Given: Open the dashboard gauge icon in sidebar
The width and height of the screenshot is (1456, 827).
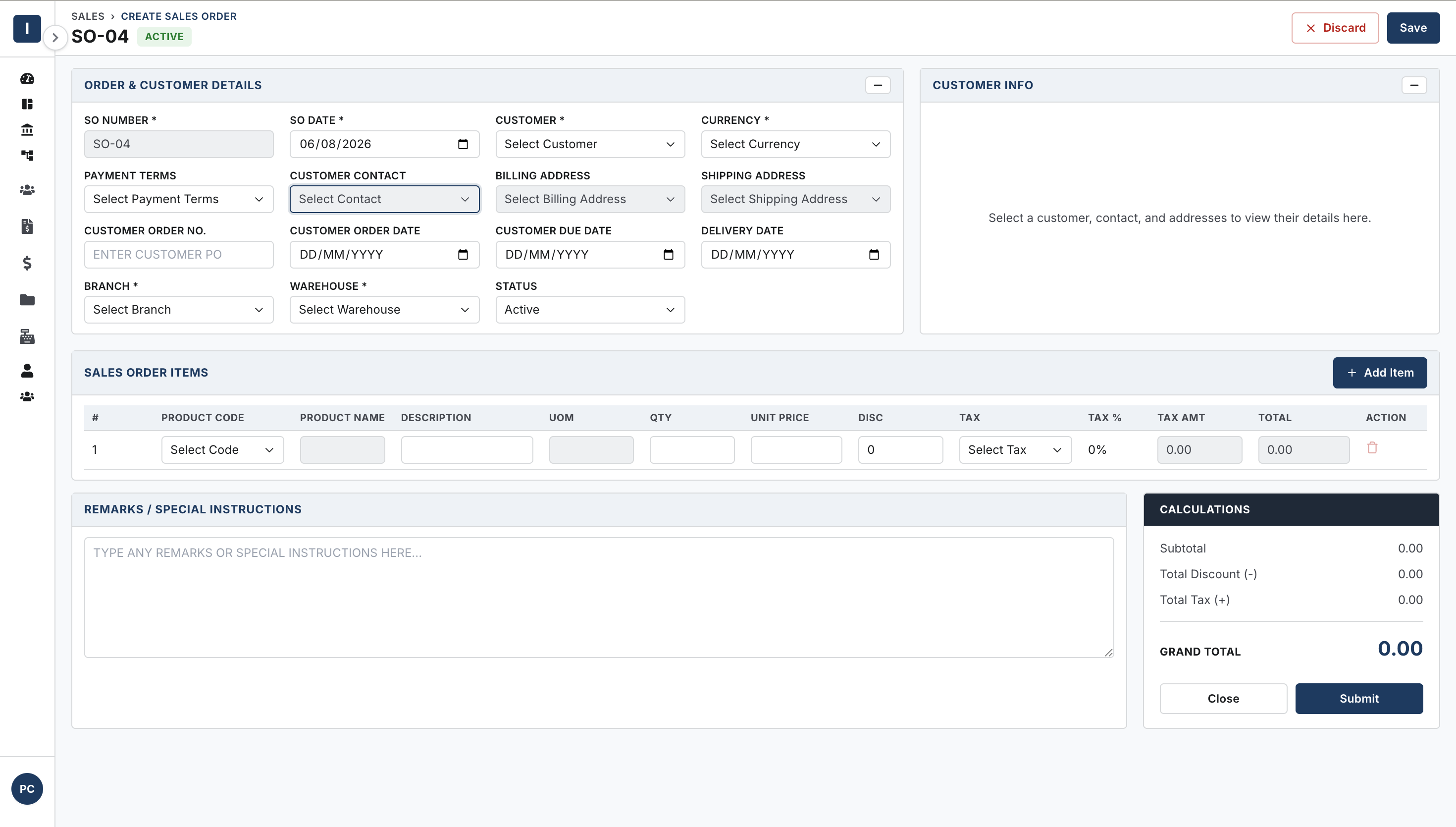Looking at the screenshot, I should pyautogui.click(x=27, y=78).
